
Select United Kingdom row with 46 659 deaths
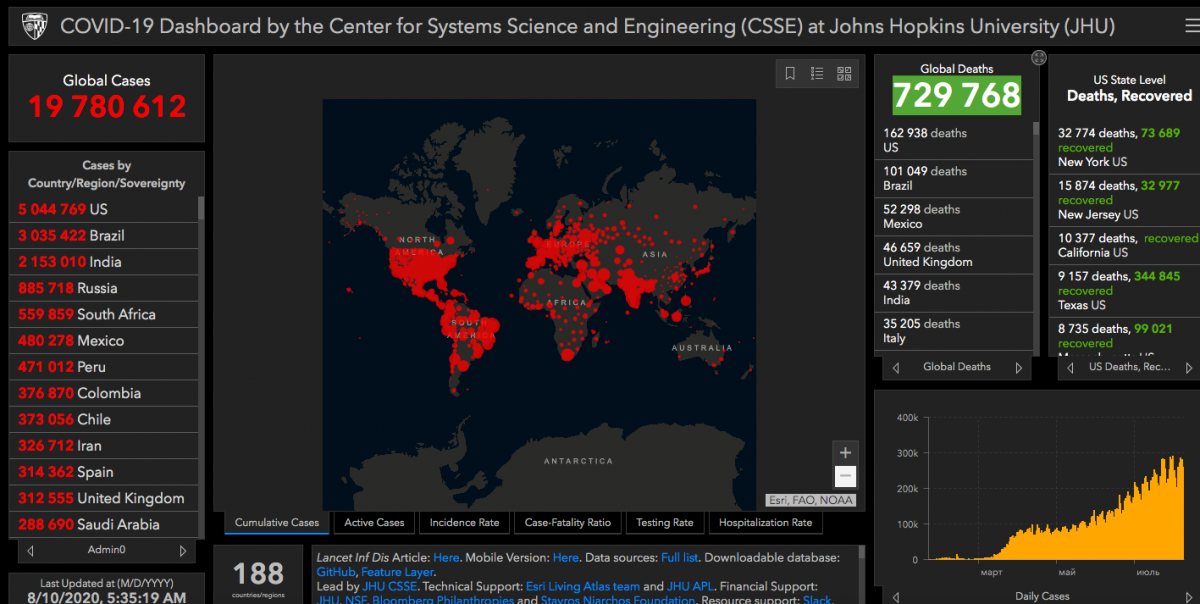(954, 254)
